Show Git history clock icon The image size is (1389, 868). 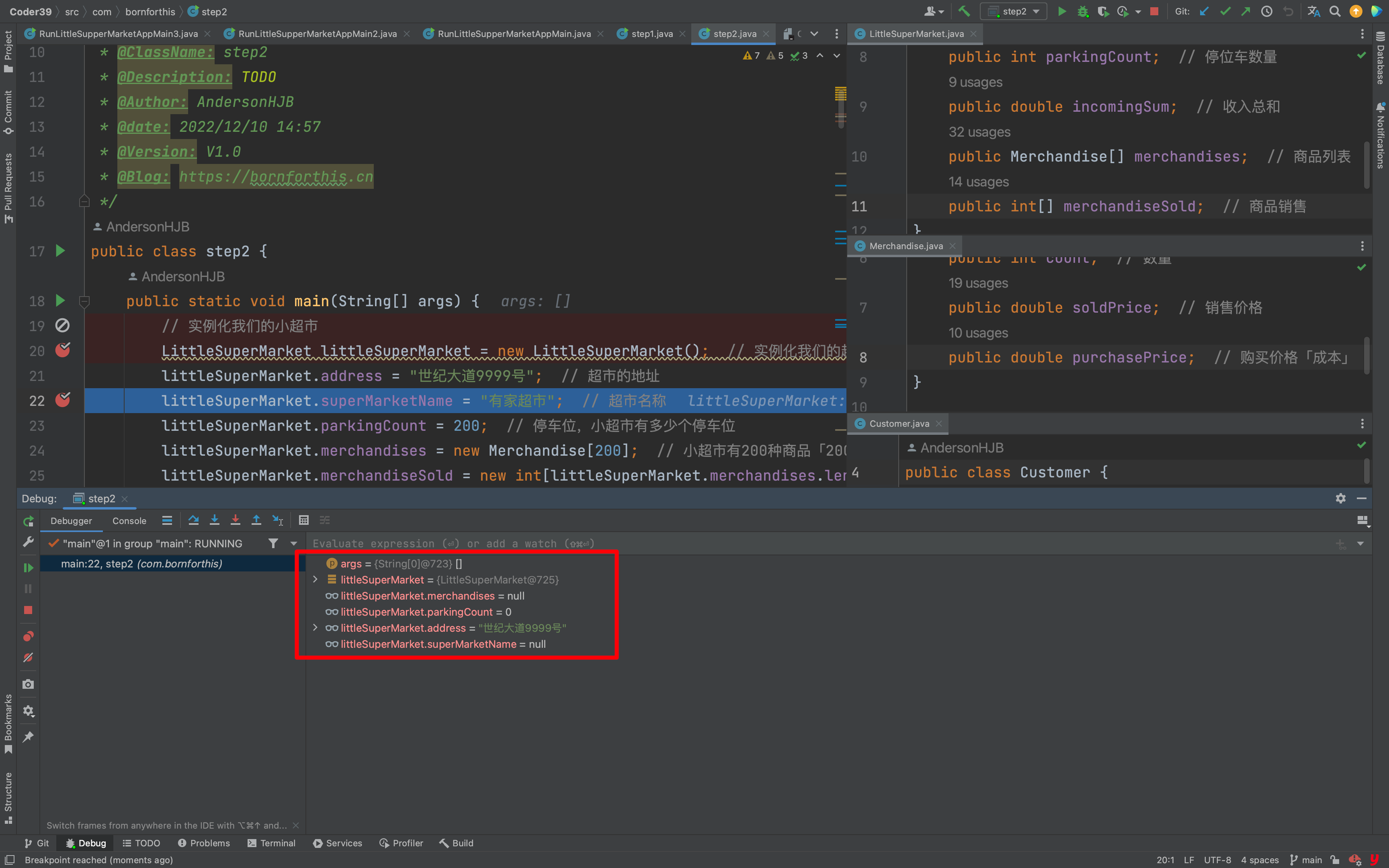1267,12
